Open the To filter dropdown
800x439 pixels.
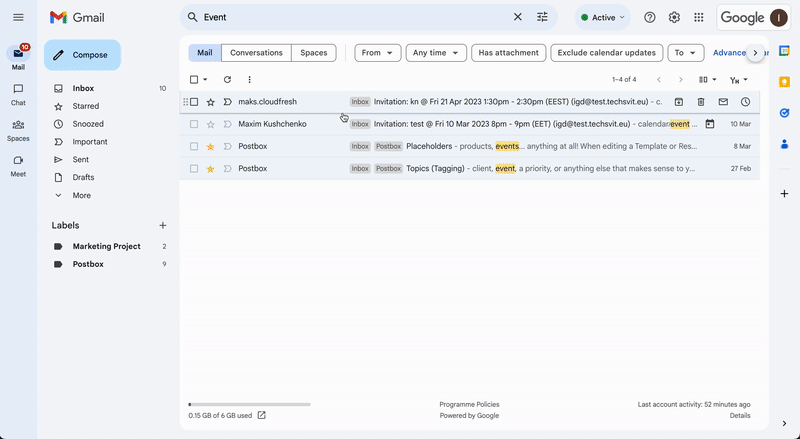686,53
